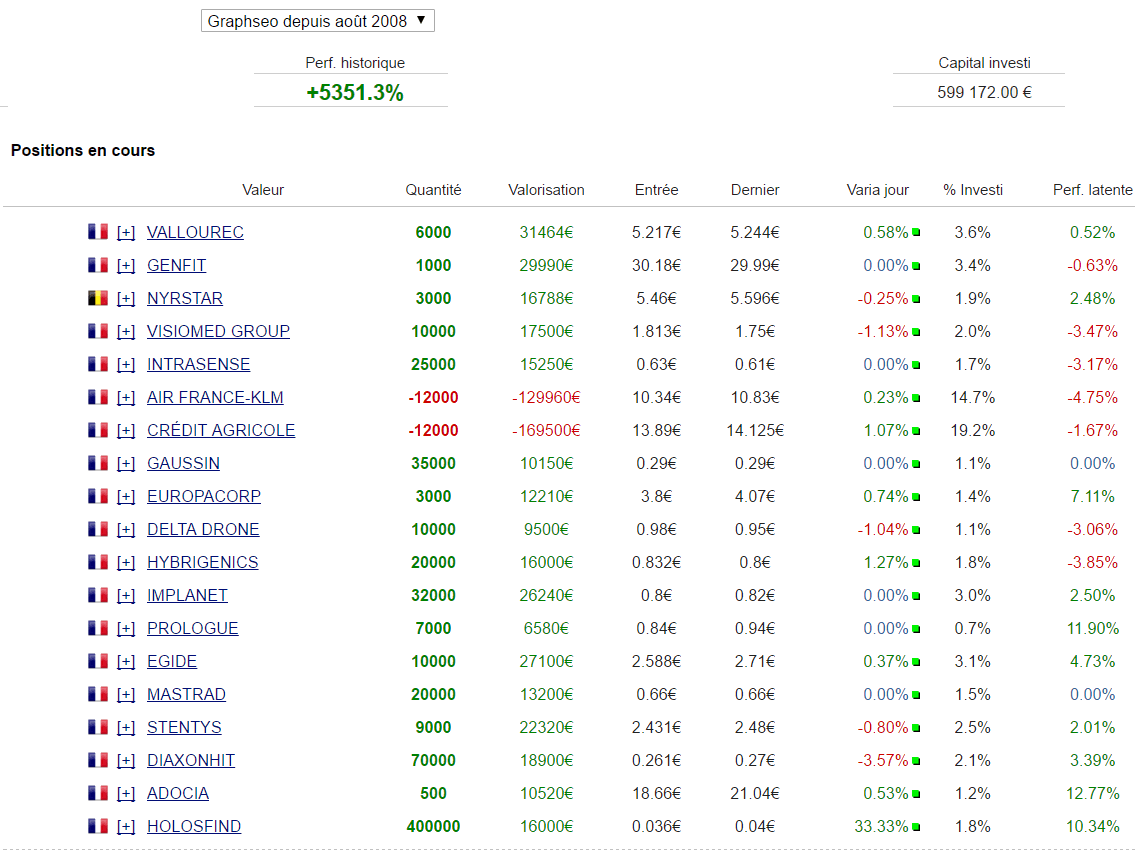Open the DIAXONHIT stock link
This screenshot has width=1136, height=850.
191,760
